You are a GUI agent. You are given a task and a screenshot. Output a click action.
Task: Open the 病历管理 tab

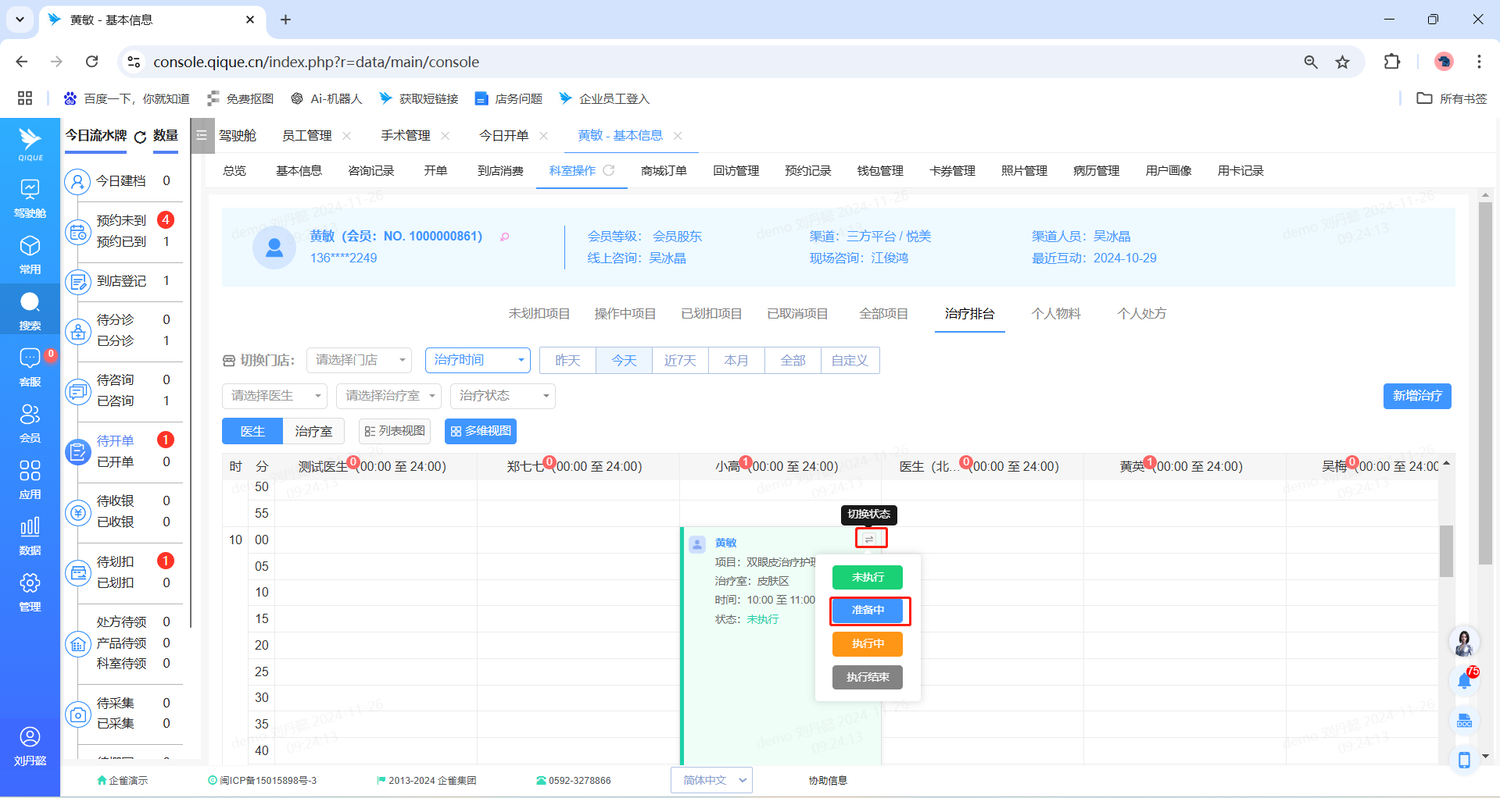click(x=1095, y=171)
